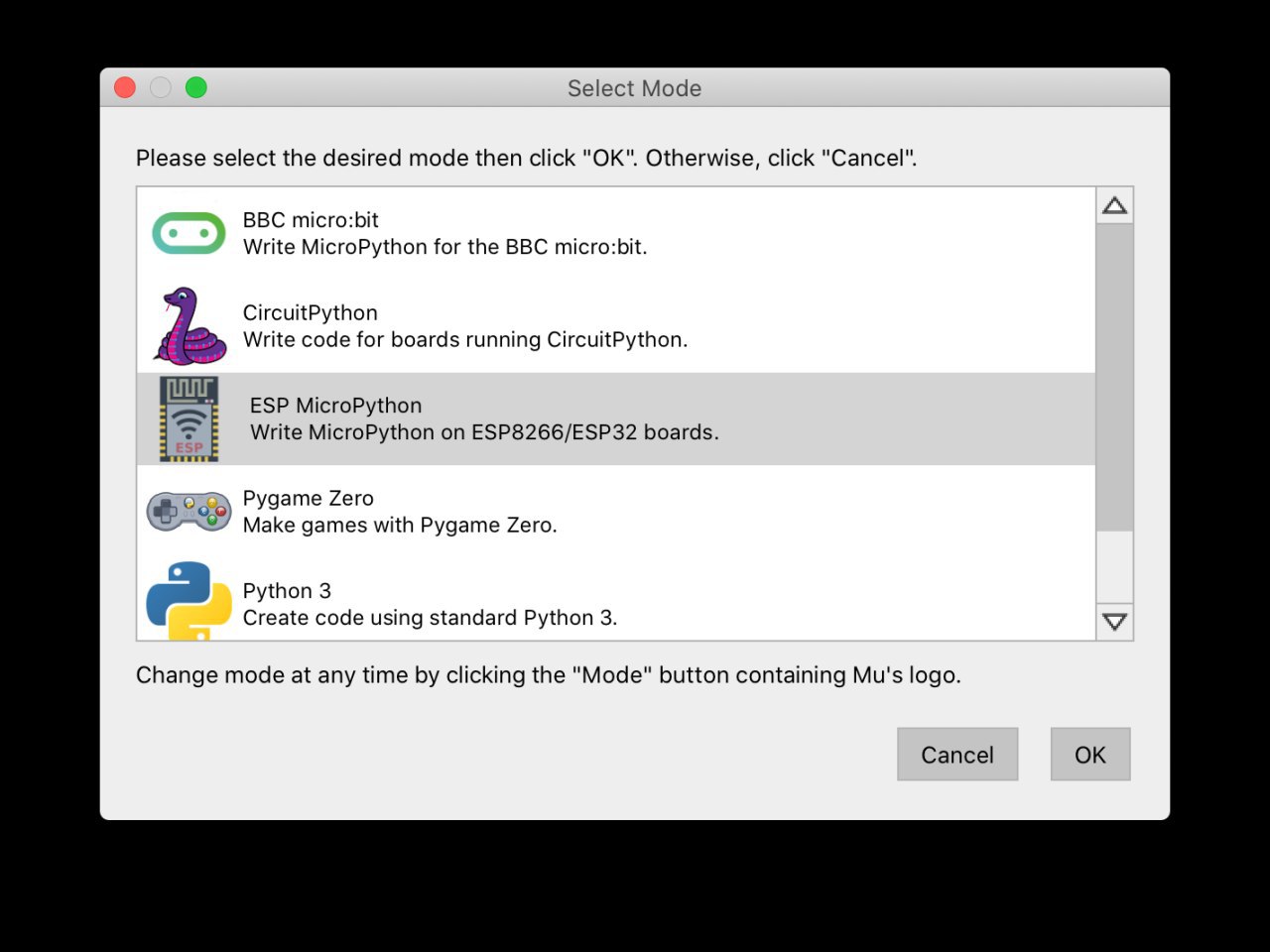Select the 'ESP MicroPython' mode title
Image resolution: width=1270 pixels, height=952 pixels.
pyautogui.click(x=335, y=406)
